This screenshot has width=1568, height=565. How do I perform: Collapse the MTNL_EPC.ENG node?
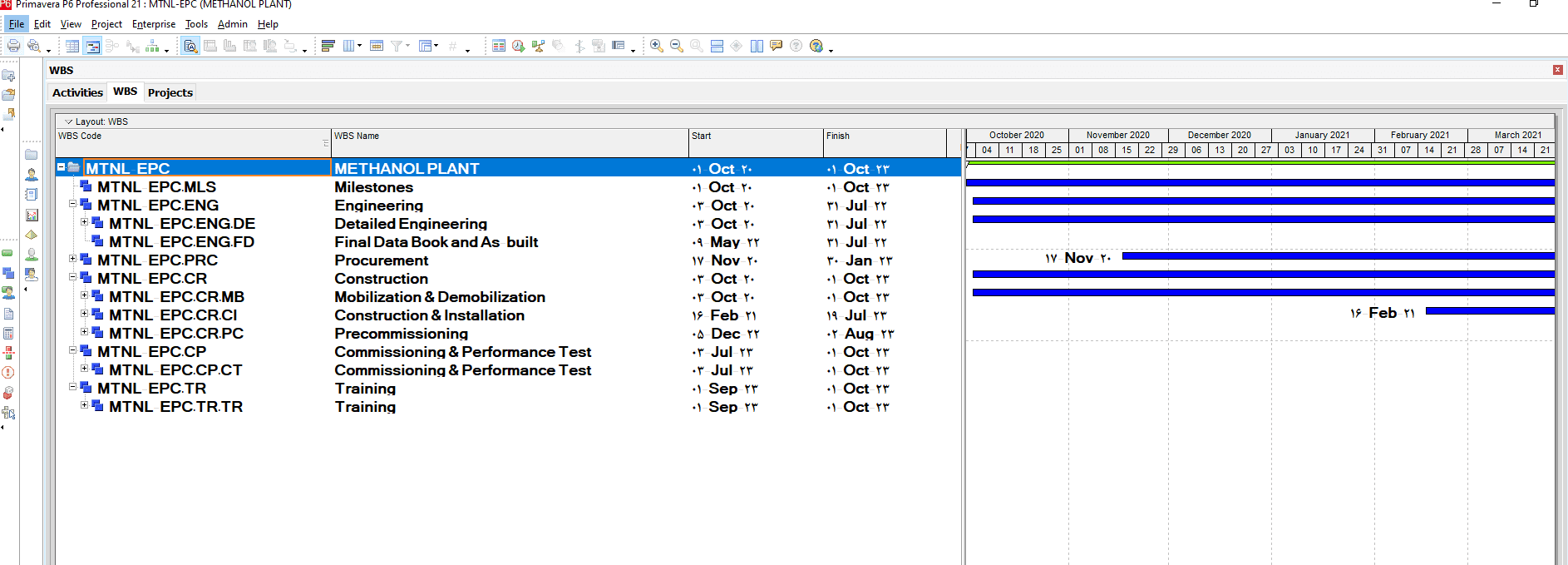[72, 204]
